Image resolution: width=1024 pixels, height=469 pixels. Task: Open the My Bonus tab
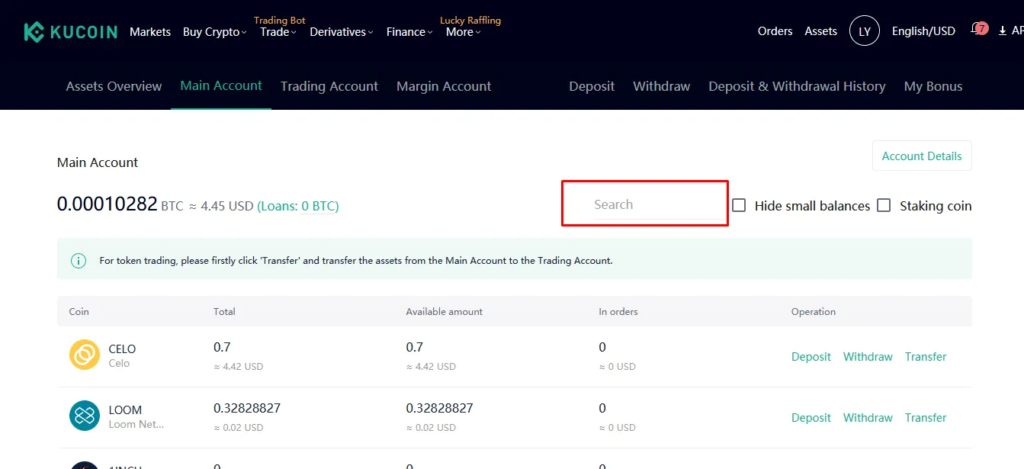tap(933, 86)
